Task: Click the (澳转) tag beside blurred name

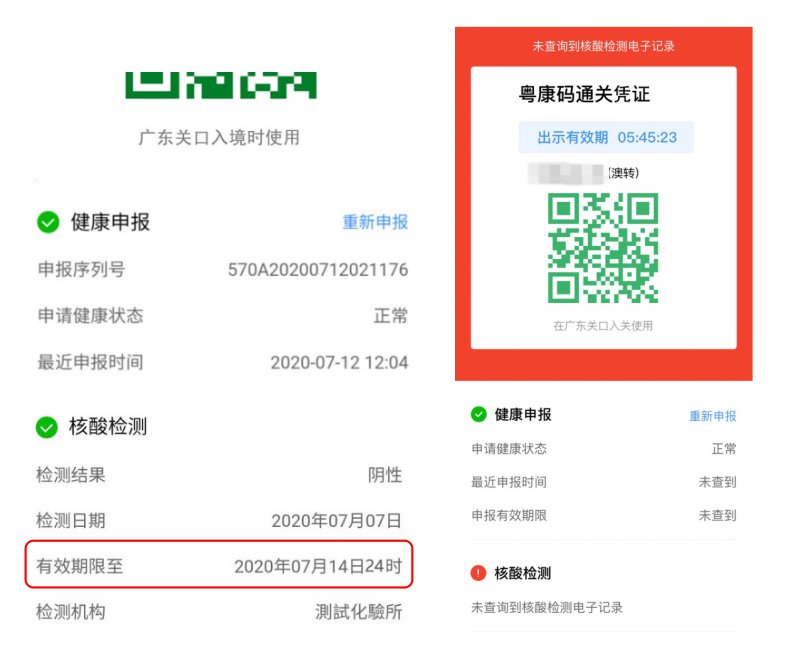Action: click(x=623, y=173)
